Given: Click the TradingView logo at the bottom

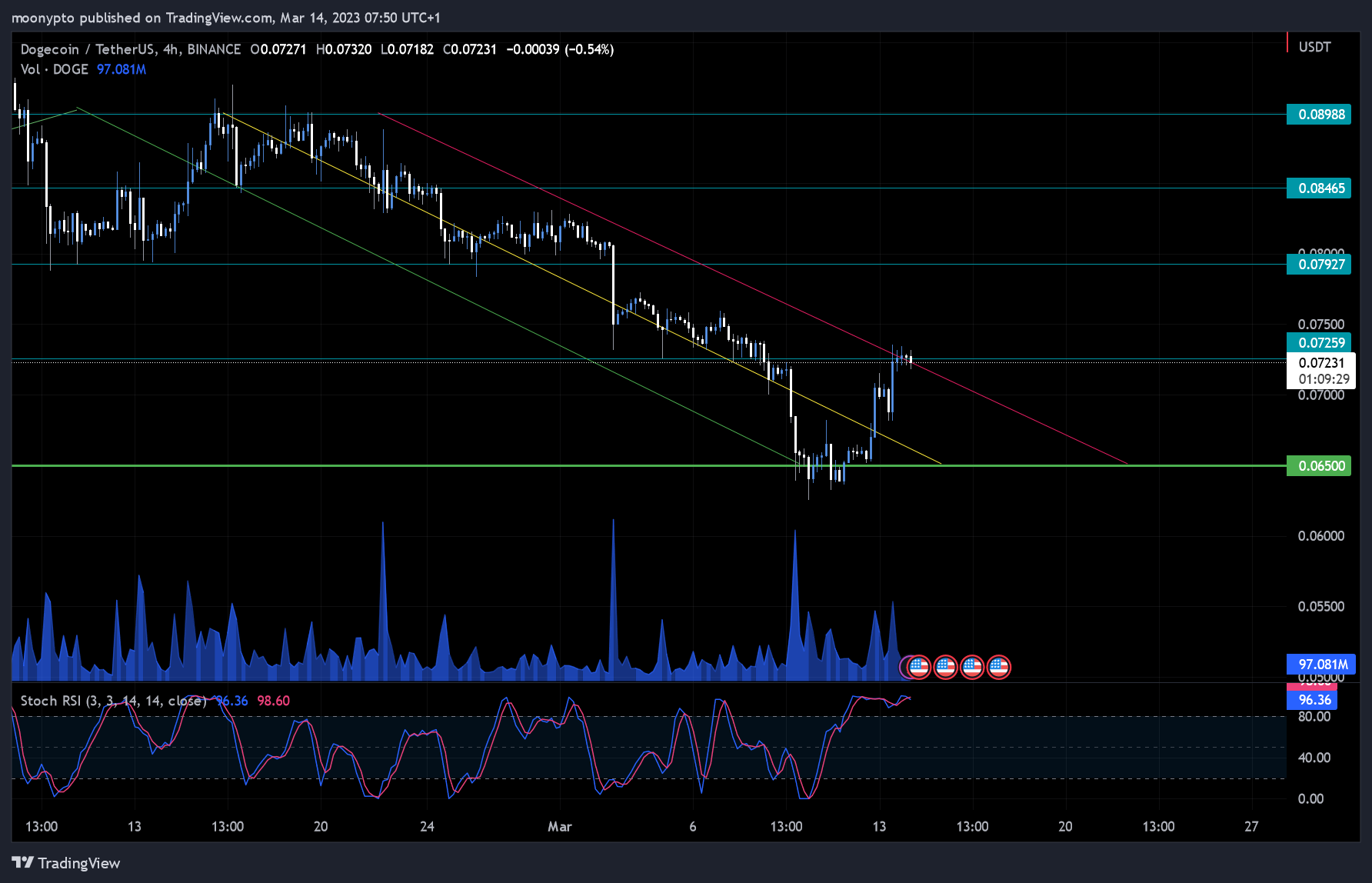Looking at the screenshot, I should [66, 863].
